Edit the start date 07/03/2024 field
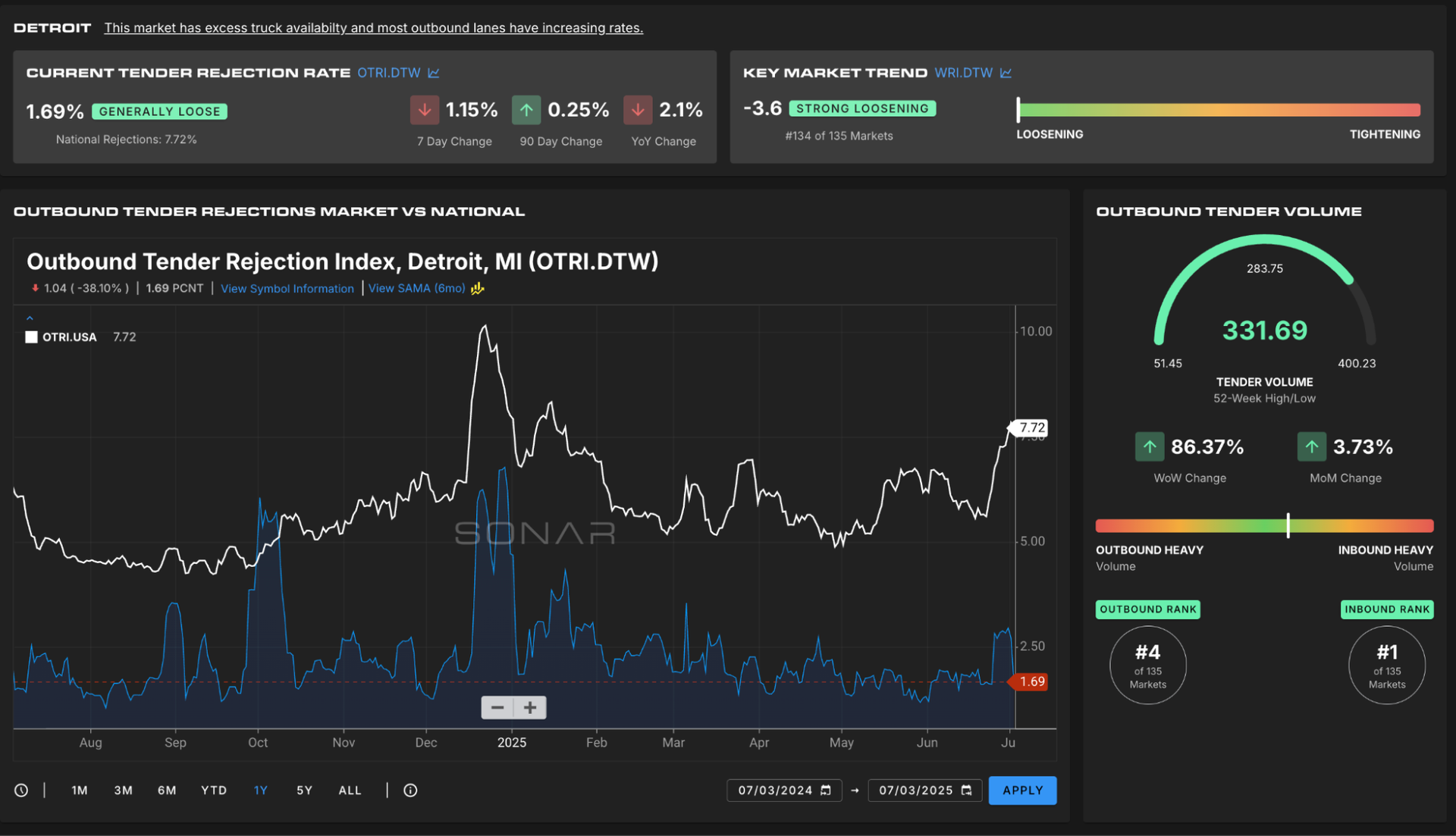Image resolution: width=1456 pixels, height=836 pixels. [784, 791]
